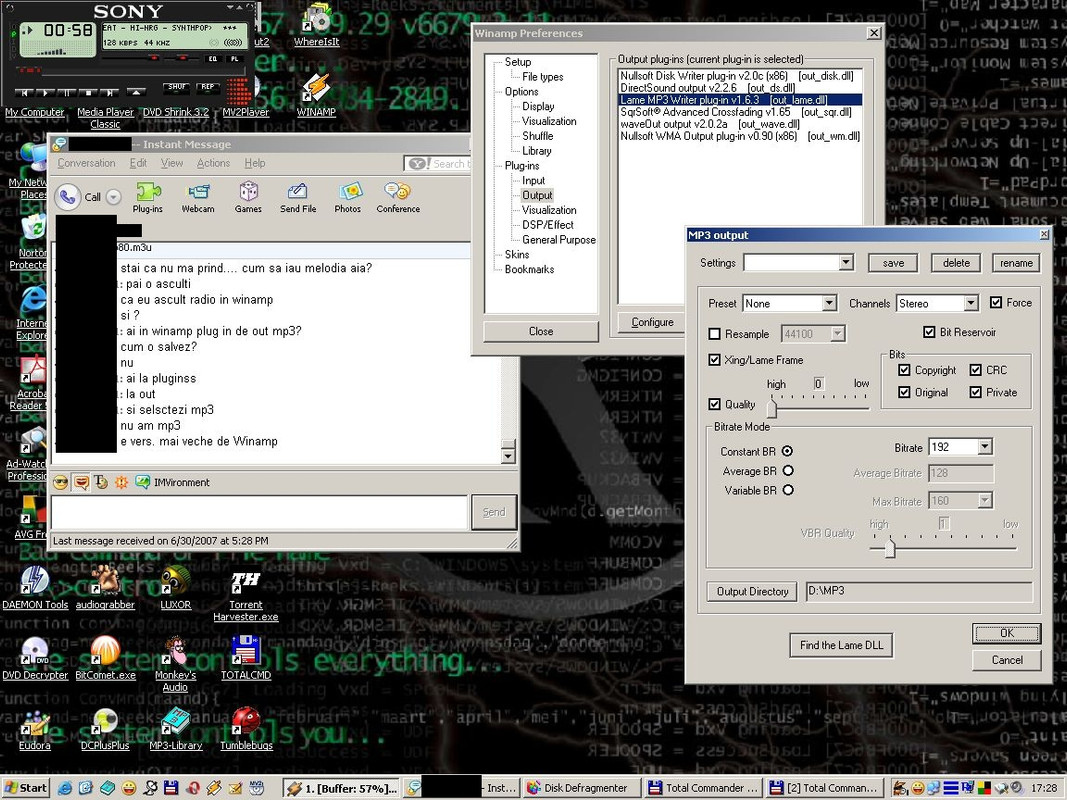Image resolution: width=1067 pixels, height=800 pixels.
Task: Open the smiley emoticon picker
Action: click(61, 482)
